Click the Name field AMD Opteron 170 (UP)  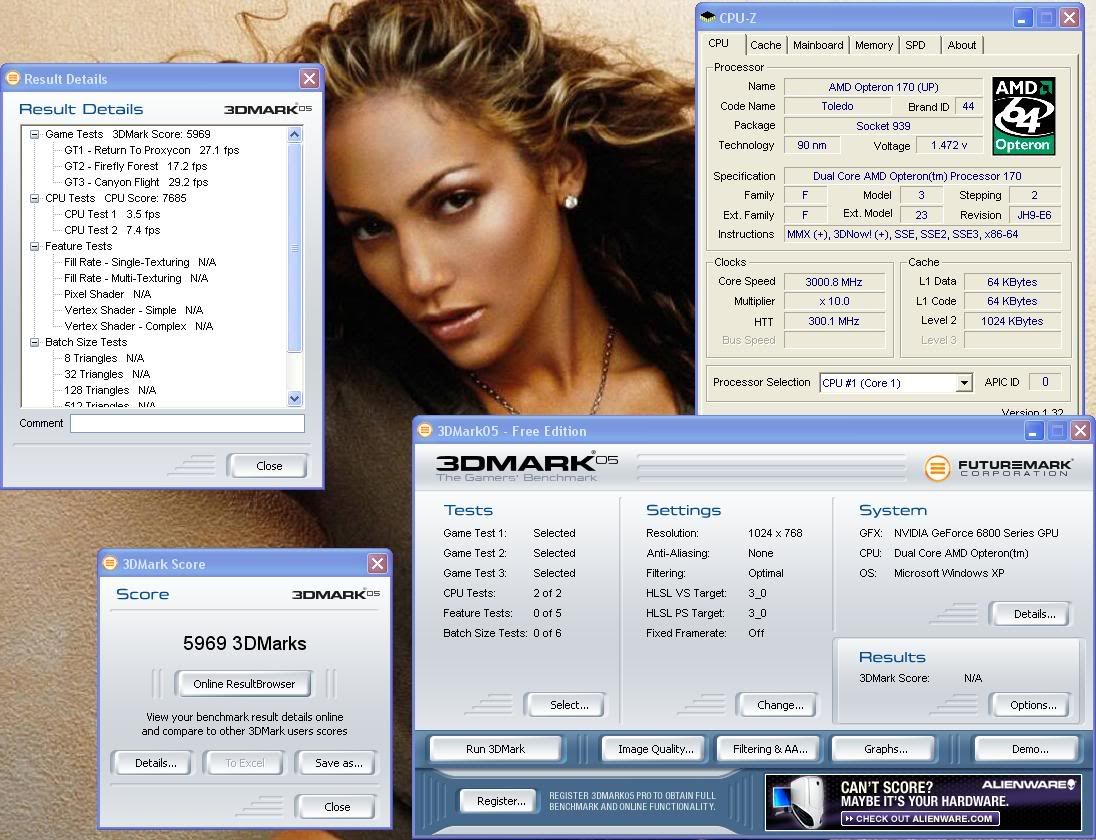click(884, 87)
